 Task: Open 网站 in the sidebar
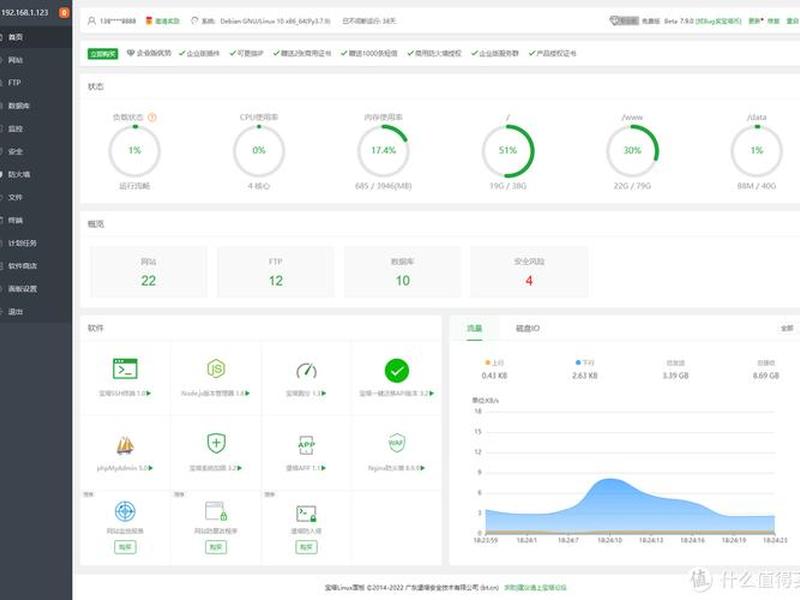pos(36,60)
